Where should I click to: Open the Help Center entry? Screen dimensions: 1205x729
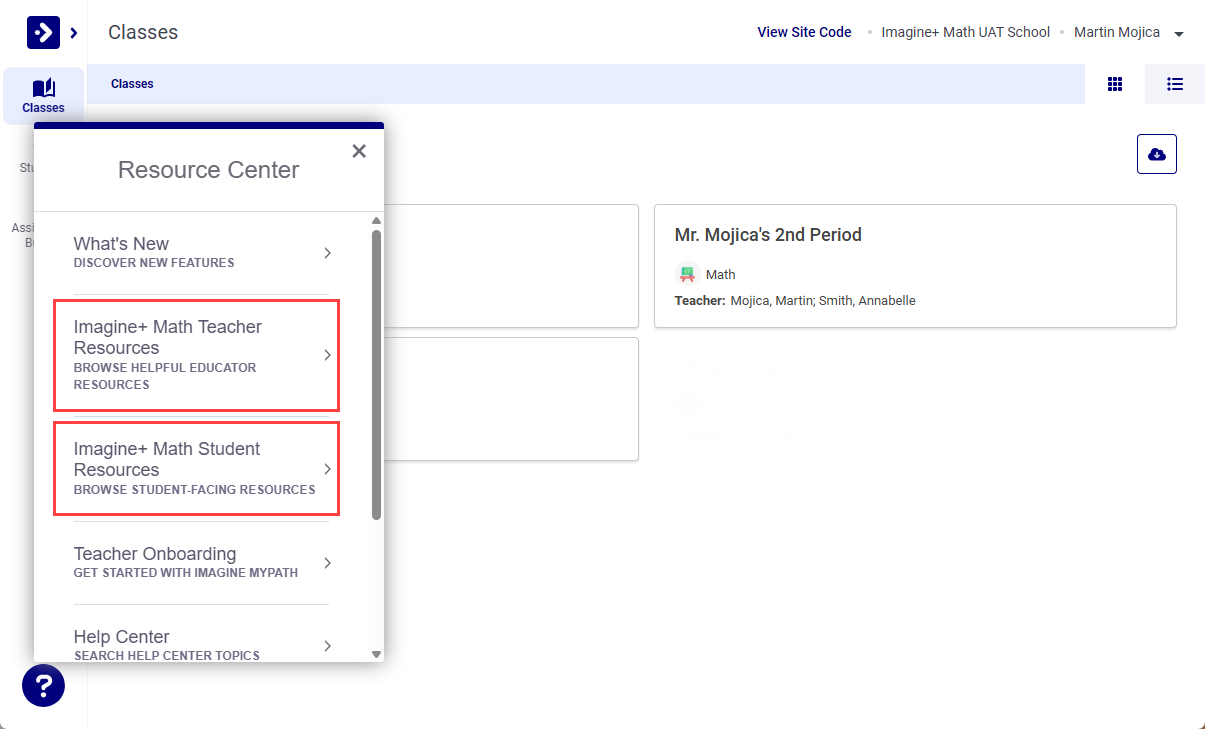201,645
